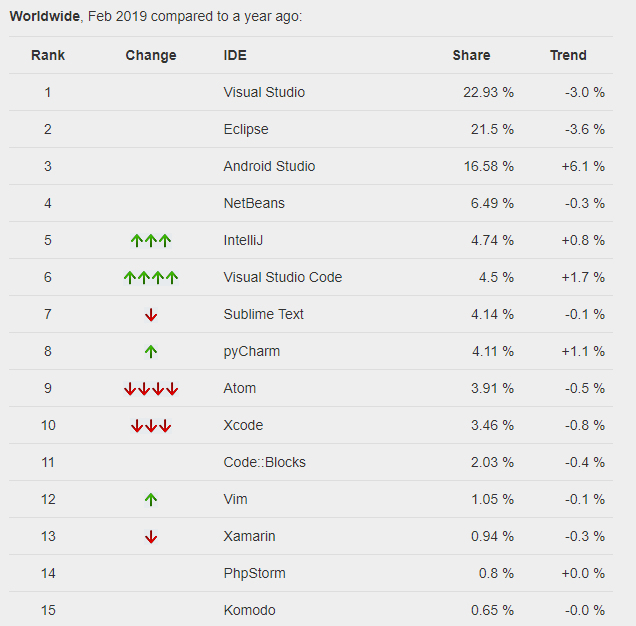This screenshot has height=626, width=636.
Task: Select the Visual Studio row name
Action: tap(264, 92)
